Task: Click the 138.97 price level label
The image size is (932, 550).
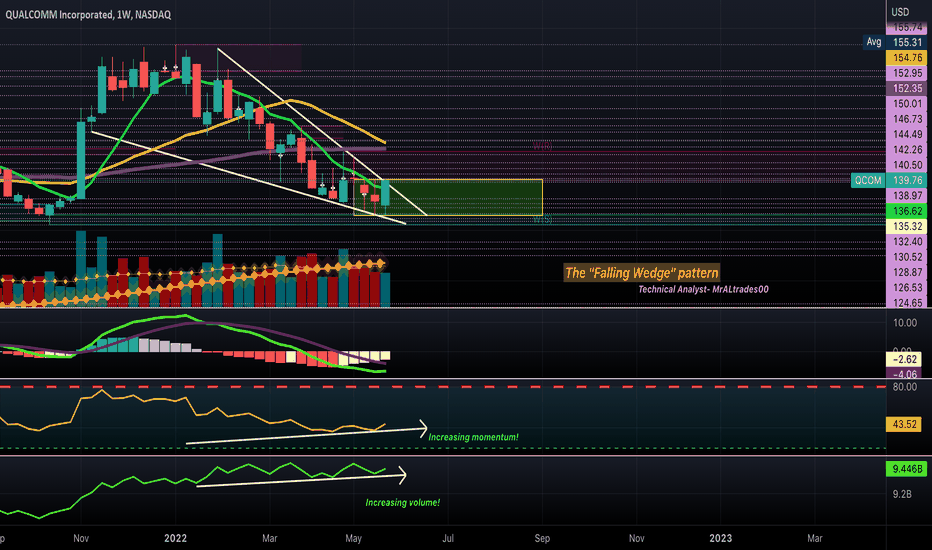Action: (906, 196)
